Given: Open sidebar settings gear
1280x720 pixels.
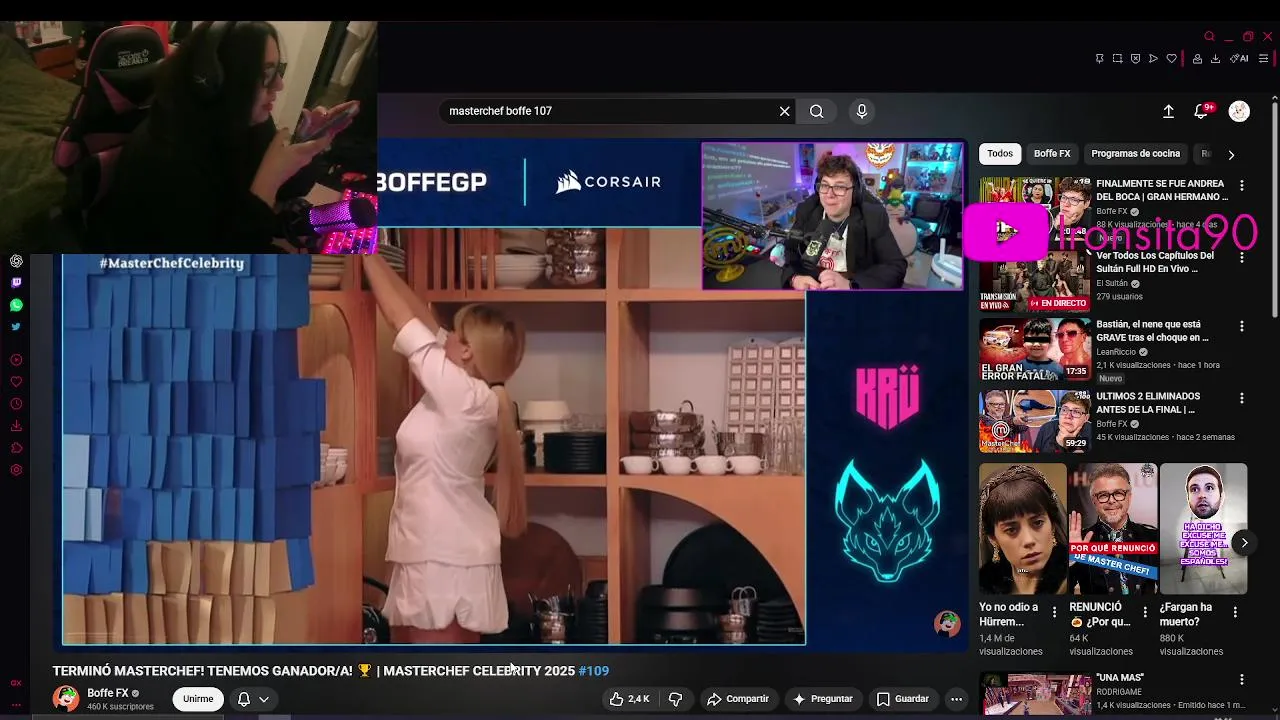Looking at the screenshot, I should coord(16,470).
